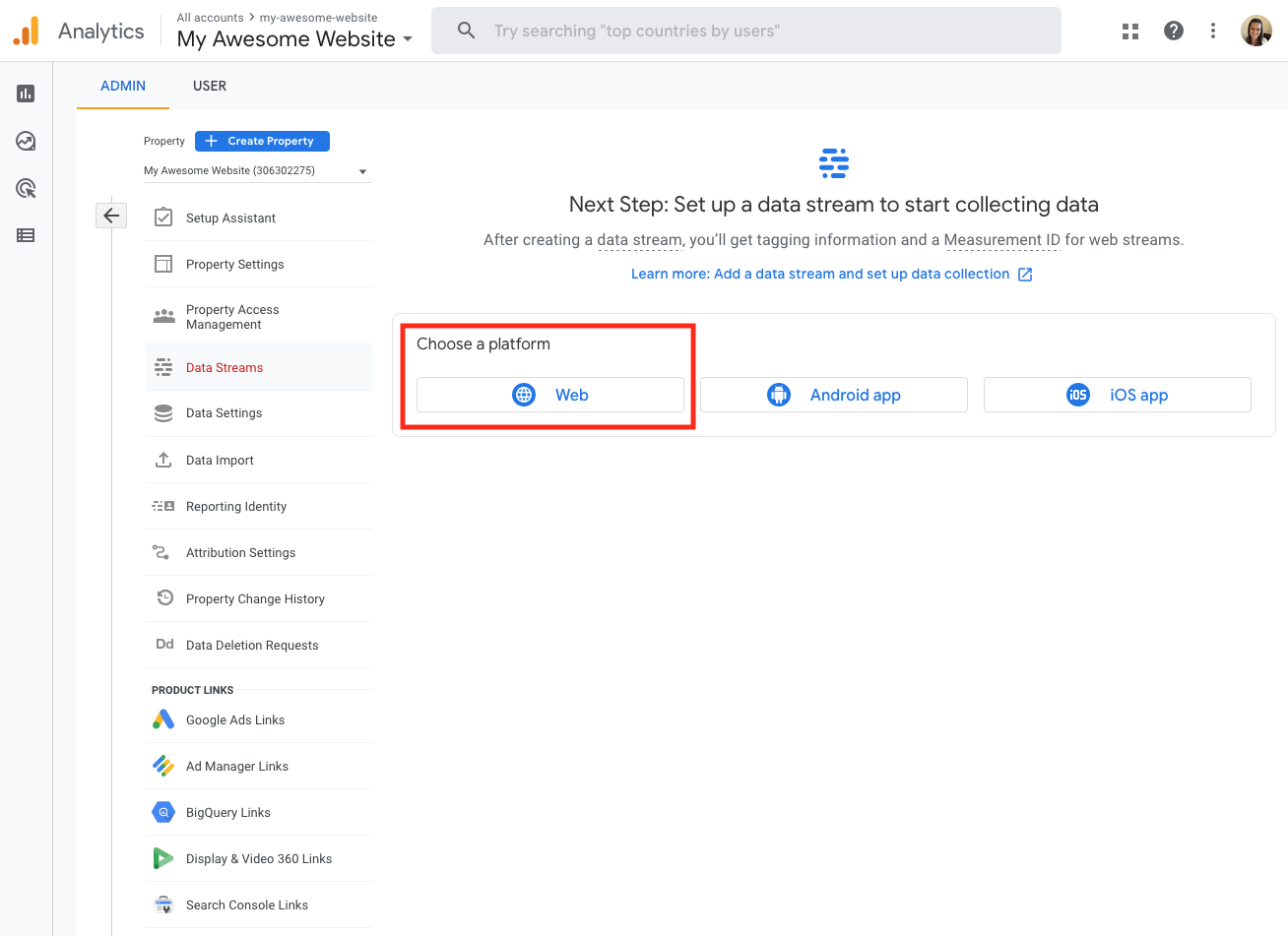Screen dimensions: 1288x936
Task: Click the Ad Manager logo icon
Action: 163,766
